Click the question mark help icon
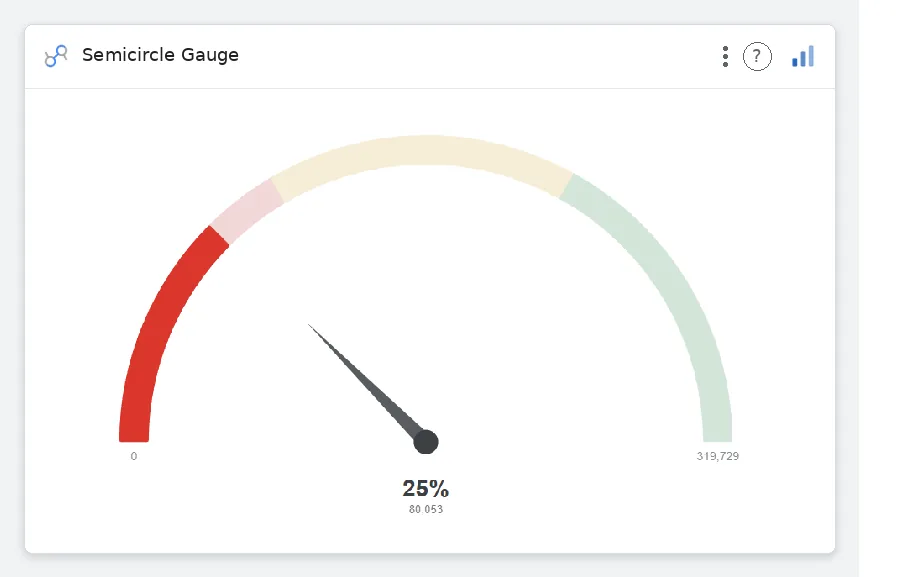Image resolution: width=923 pixels, height=577 pixels. pos(757,57)
